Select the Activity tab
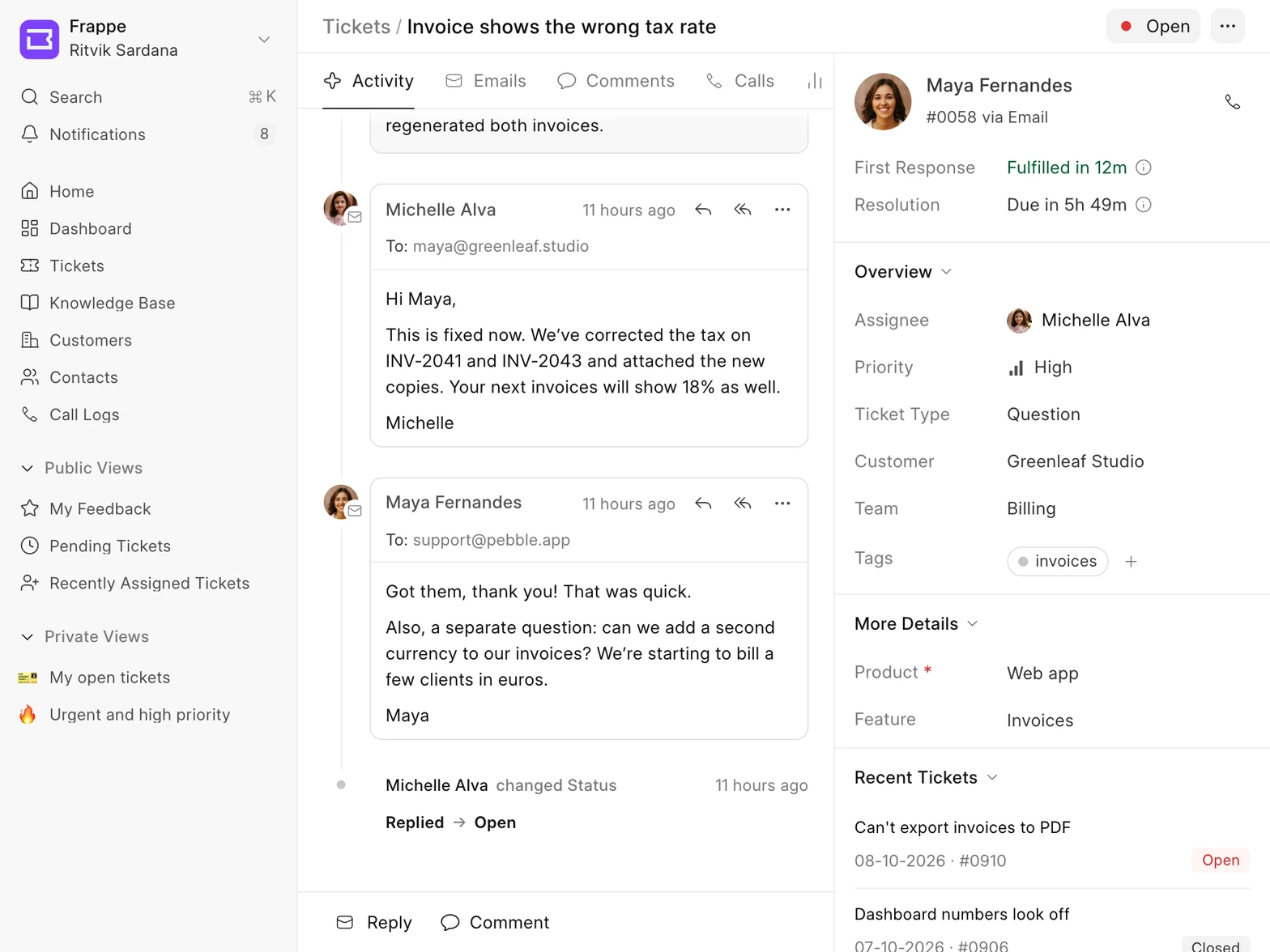Viewport: 1270px width, 952px height. [369, 81]
